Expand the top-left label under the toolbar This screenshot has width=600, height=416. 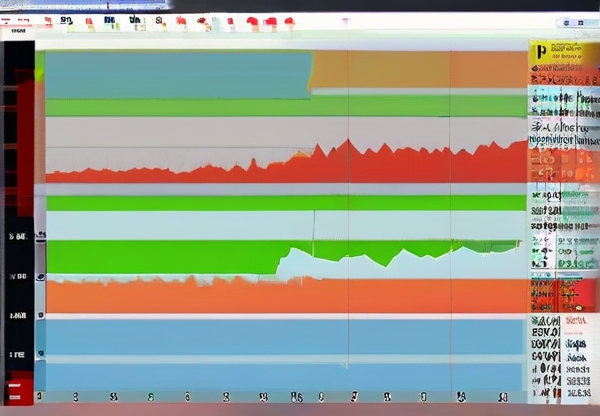pos(18,32)
